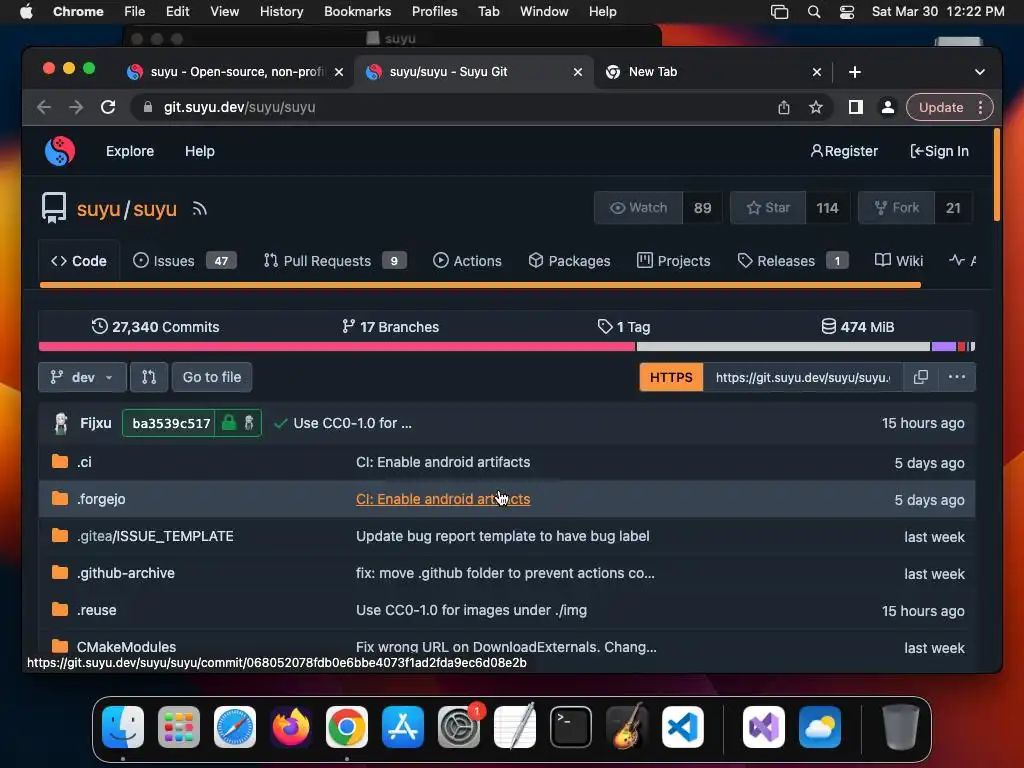This screenshot has height=768, width=1024.
Task: Open Finder from the Dock
Action: pos(123,727)
